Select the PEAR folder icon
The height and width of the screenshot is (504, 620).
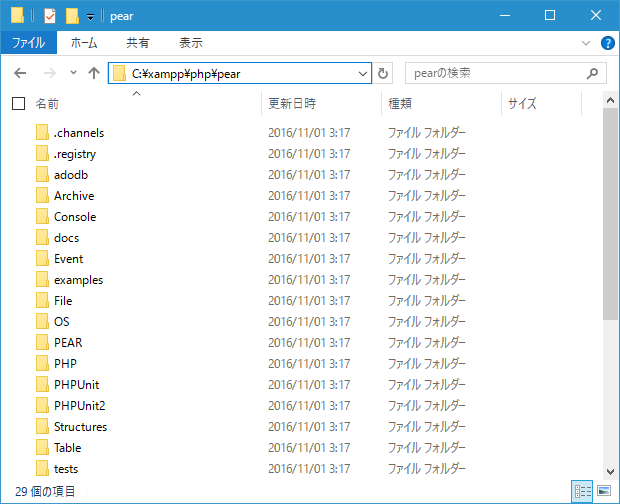coord(42,342)
